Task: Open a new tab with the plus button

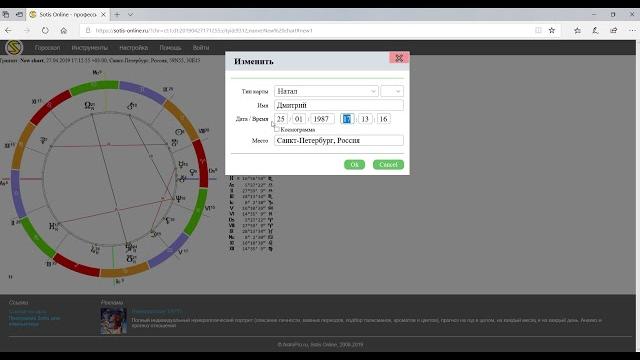Action: (117, 15)
